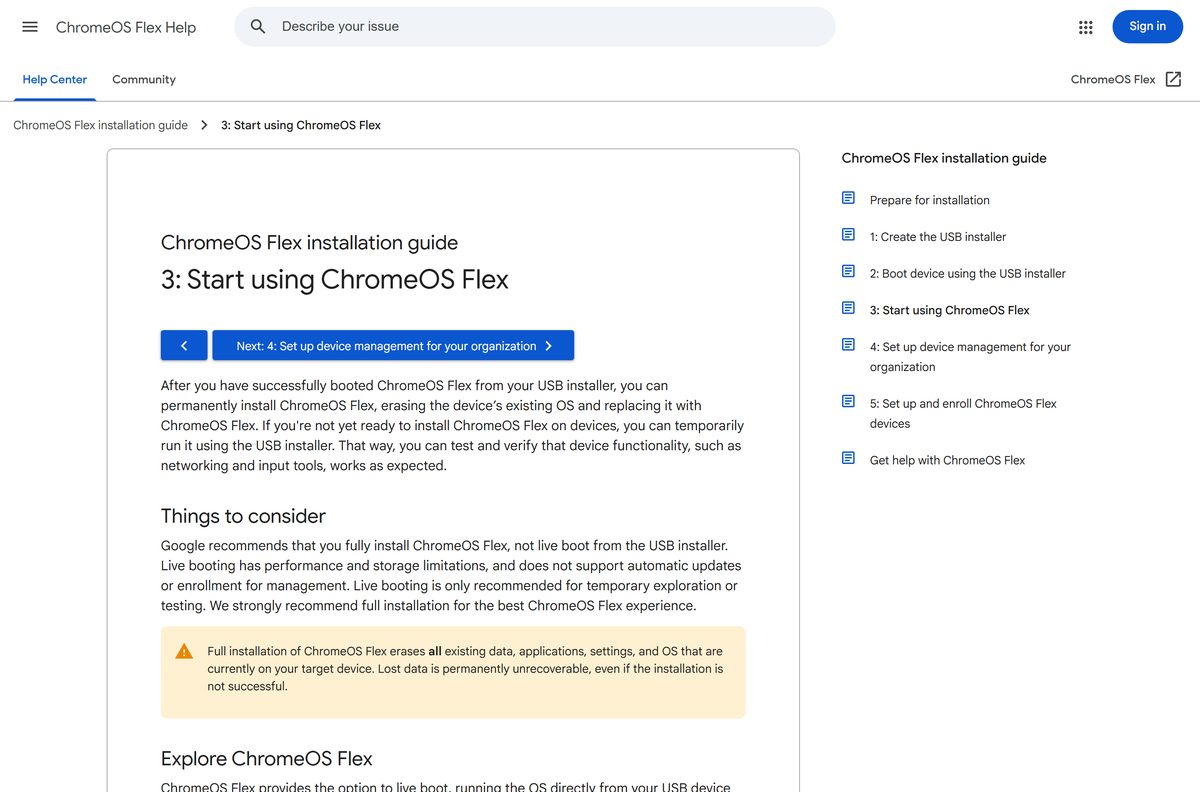Viewport: 1200px width, 792px height.
Task: Open 5: Set up and enroll ChromeOS Flex devices
Action: (x=963, y=413)
